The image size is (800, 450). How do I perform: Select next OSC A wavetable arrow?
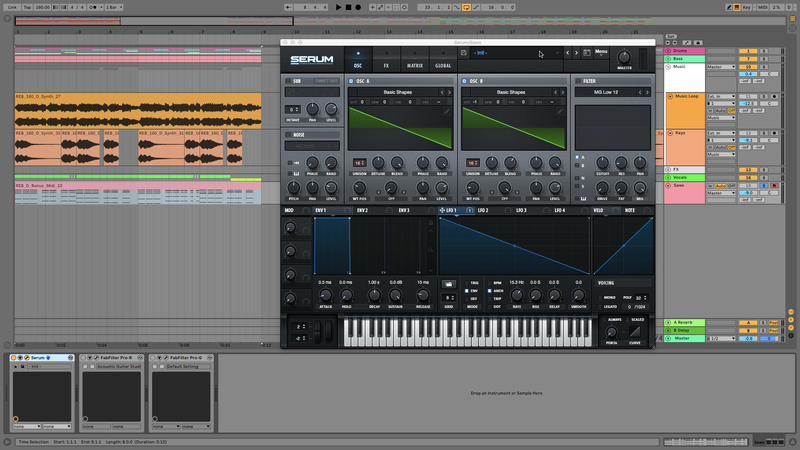[449, 92]
